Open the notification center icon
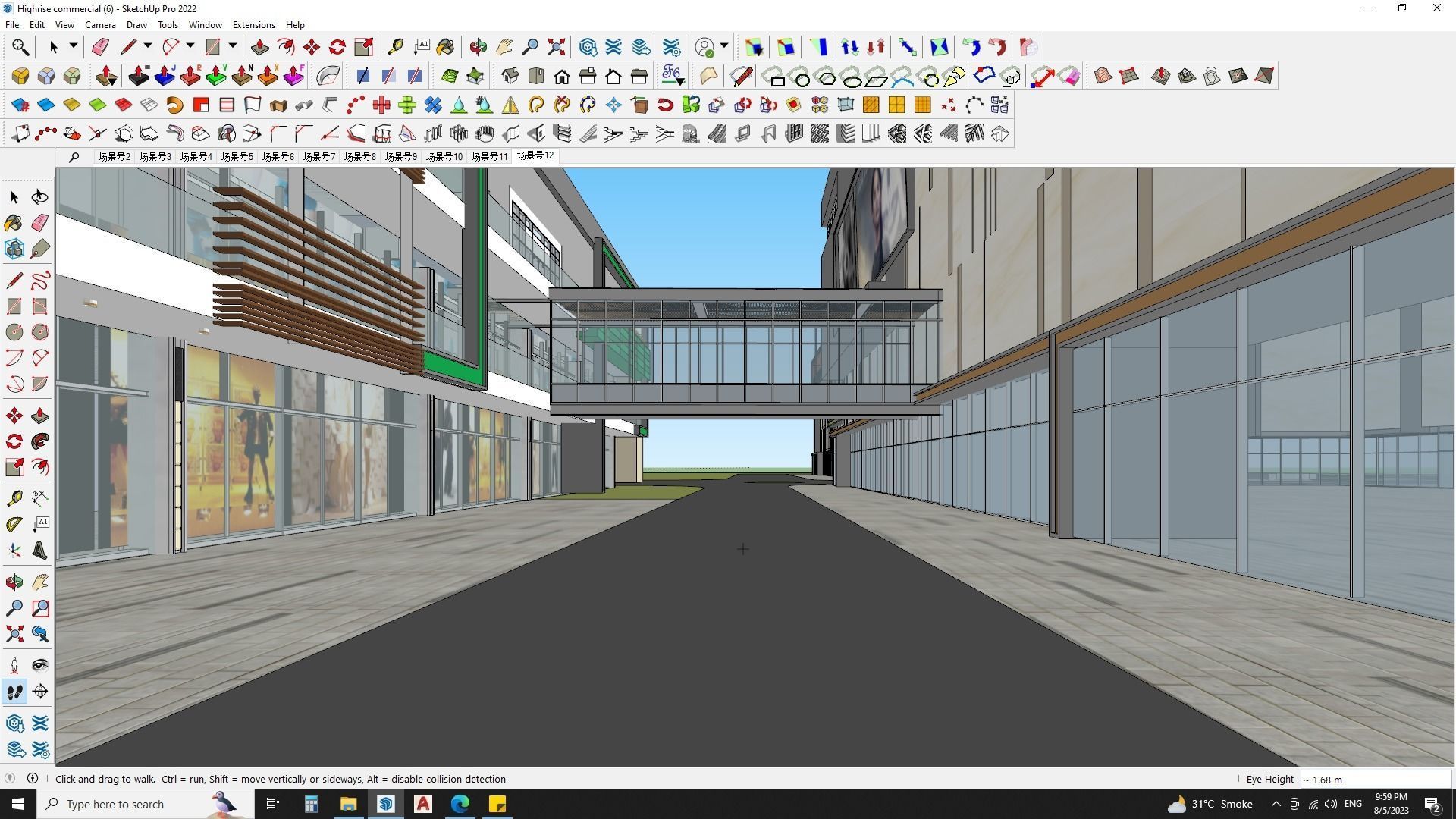The image size is (1456, 819). 1432,805
